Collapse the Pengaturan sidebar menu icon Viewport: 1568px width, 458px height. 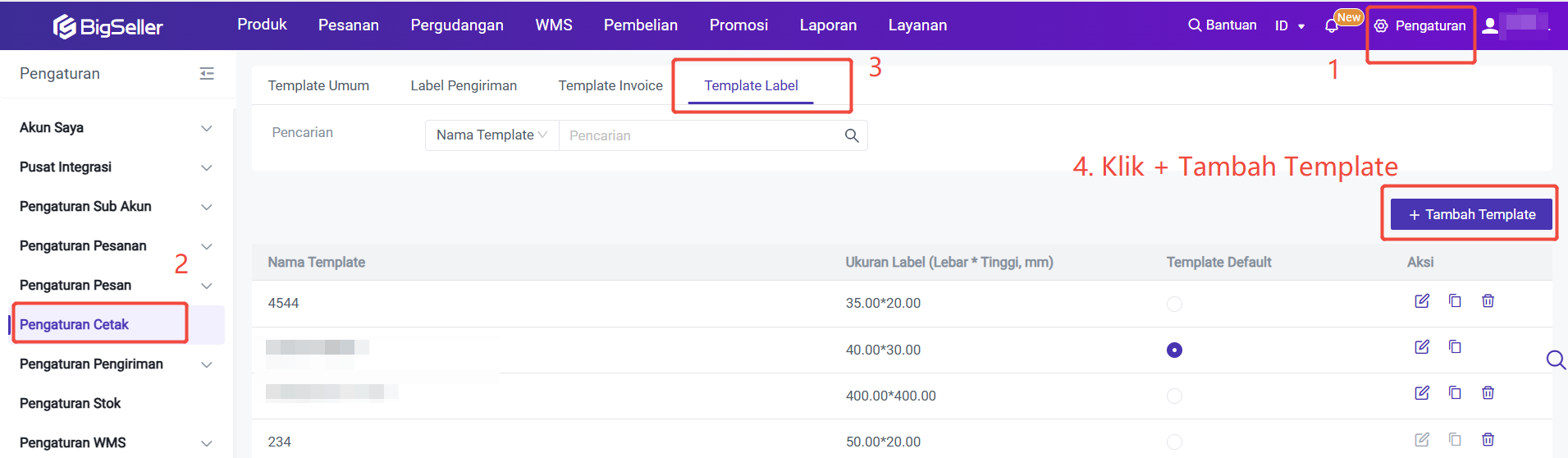click(207, 74)
